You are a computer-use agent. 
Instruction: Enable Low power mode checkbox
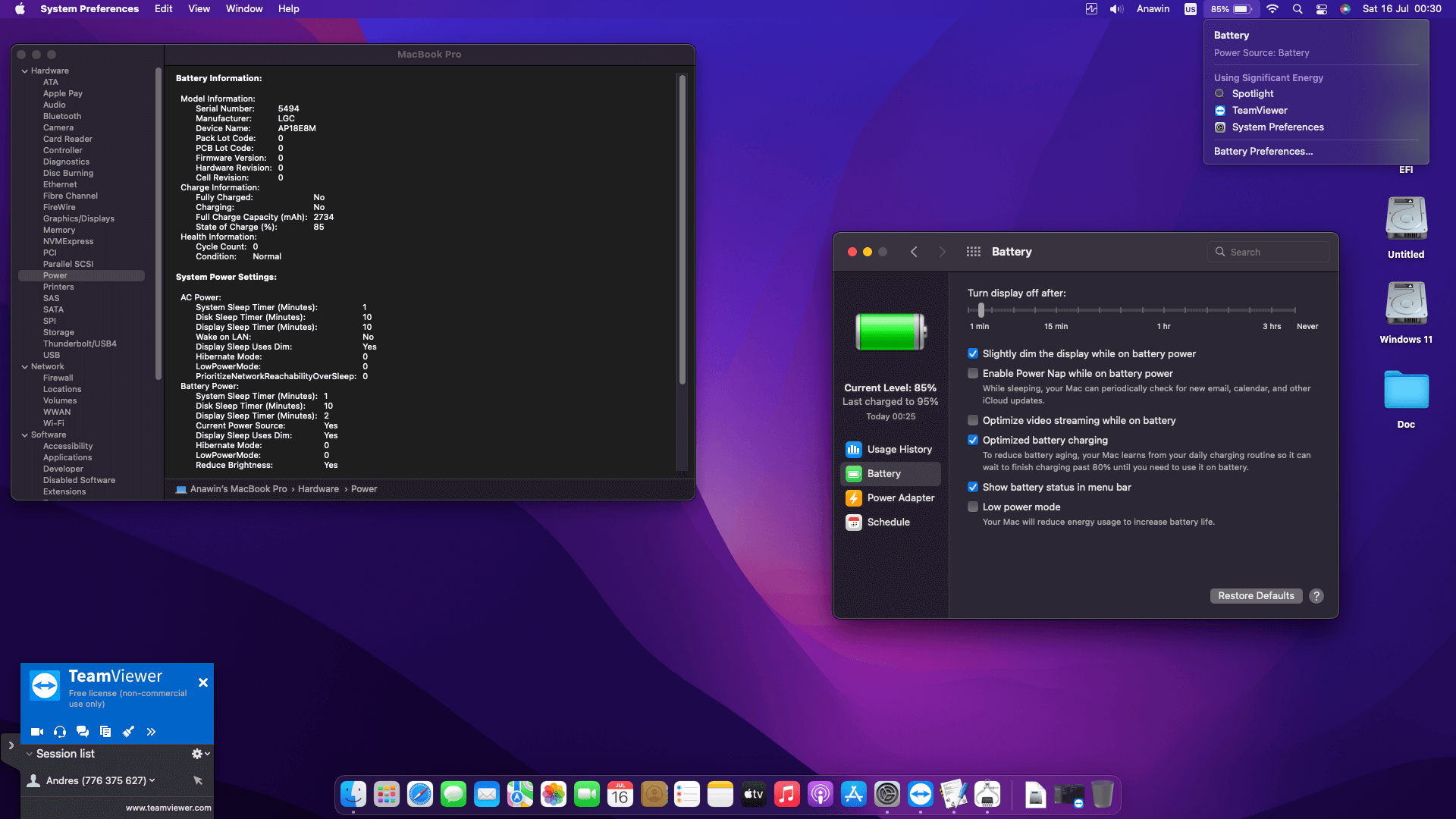pos(973,507)
